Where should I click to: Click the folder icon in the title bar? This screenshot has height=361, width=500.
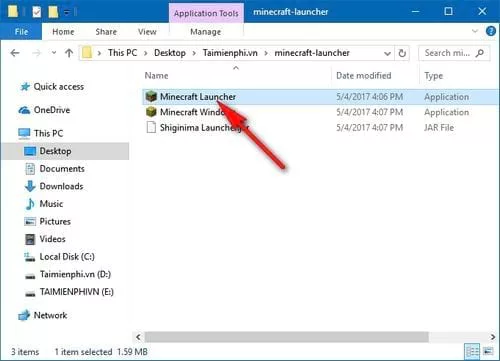[x=13, y=12]
